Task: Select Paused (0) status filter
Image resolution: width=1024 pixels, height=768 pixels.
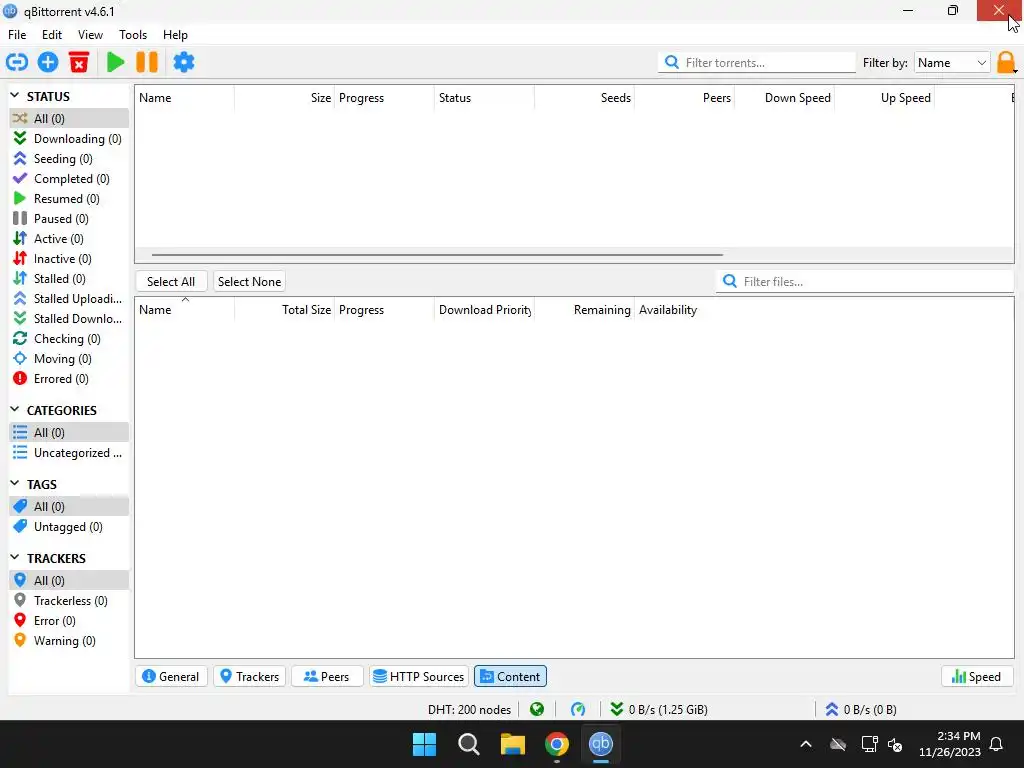Action: tap(69, 219)
